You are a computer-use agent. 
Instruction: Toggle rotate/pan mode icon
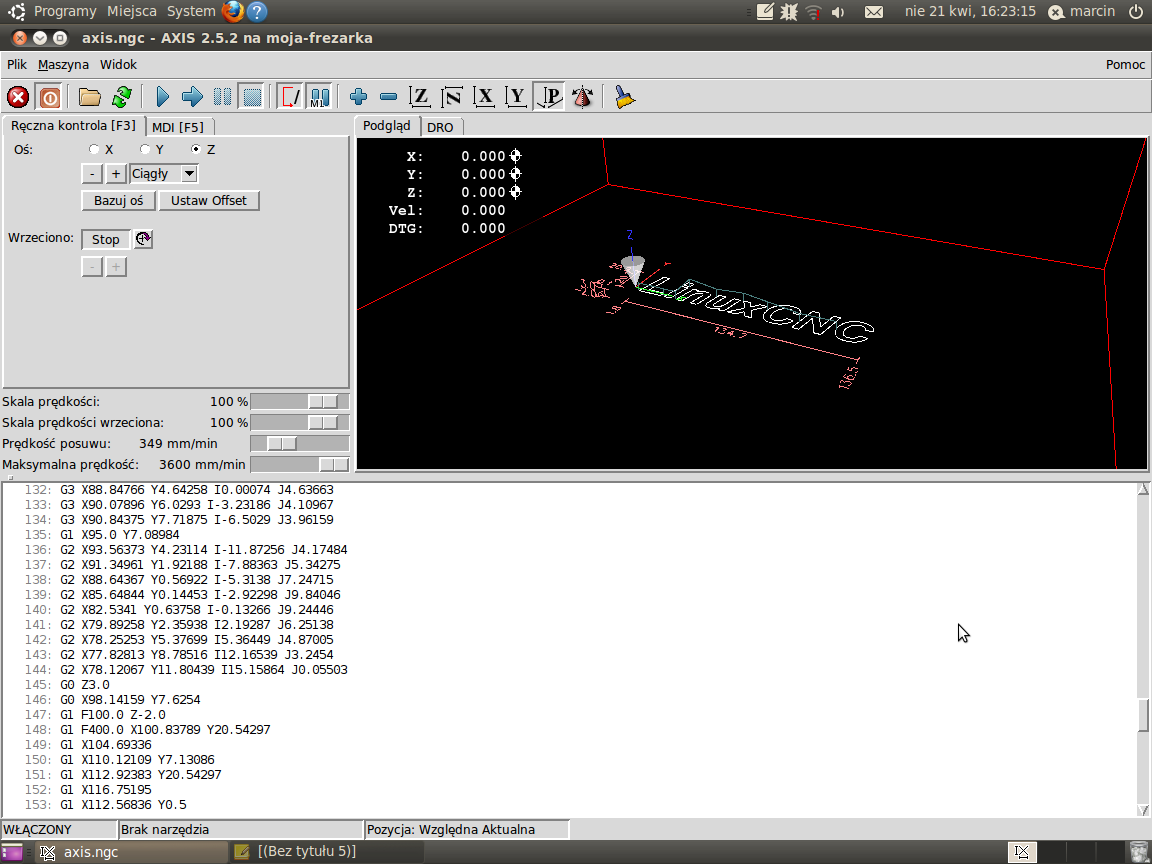click(583, 97)
